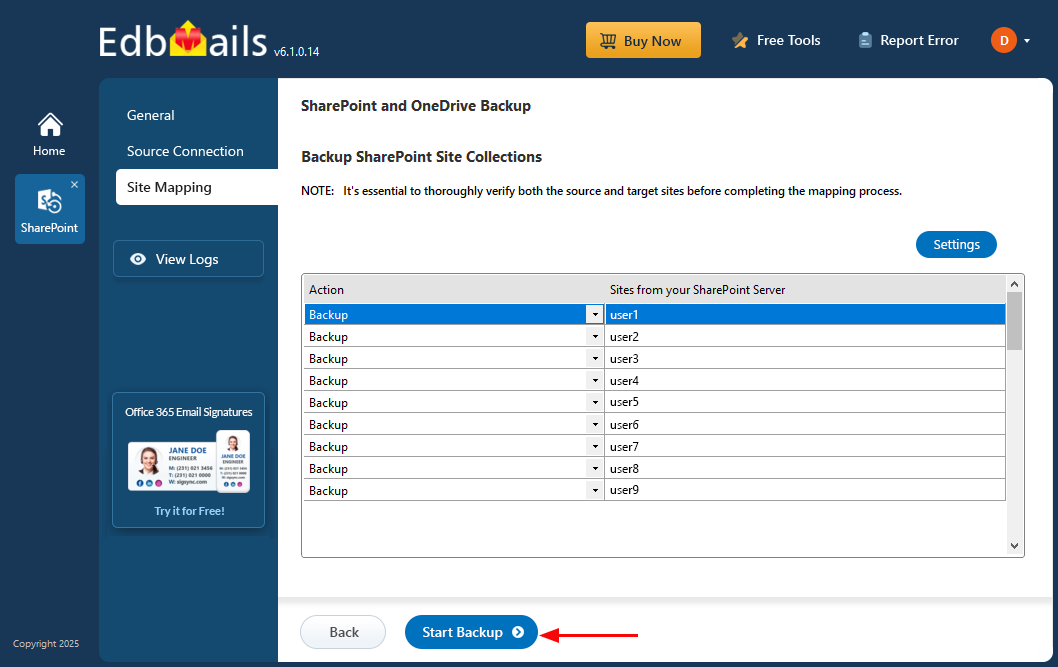The image size is (1058, 667).
Task: Expand the account menu arrow
Action: pos(1027,41)
